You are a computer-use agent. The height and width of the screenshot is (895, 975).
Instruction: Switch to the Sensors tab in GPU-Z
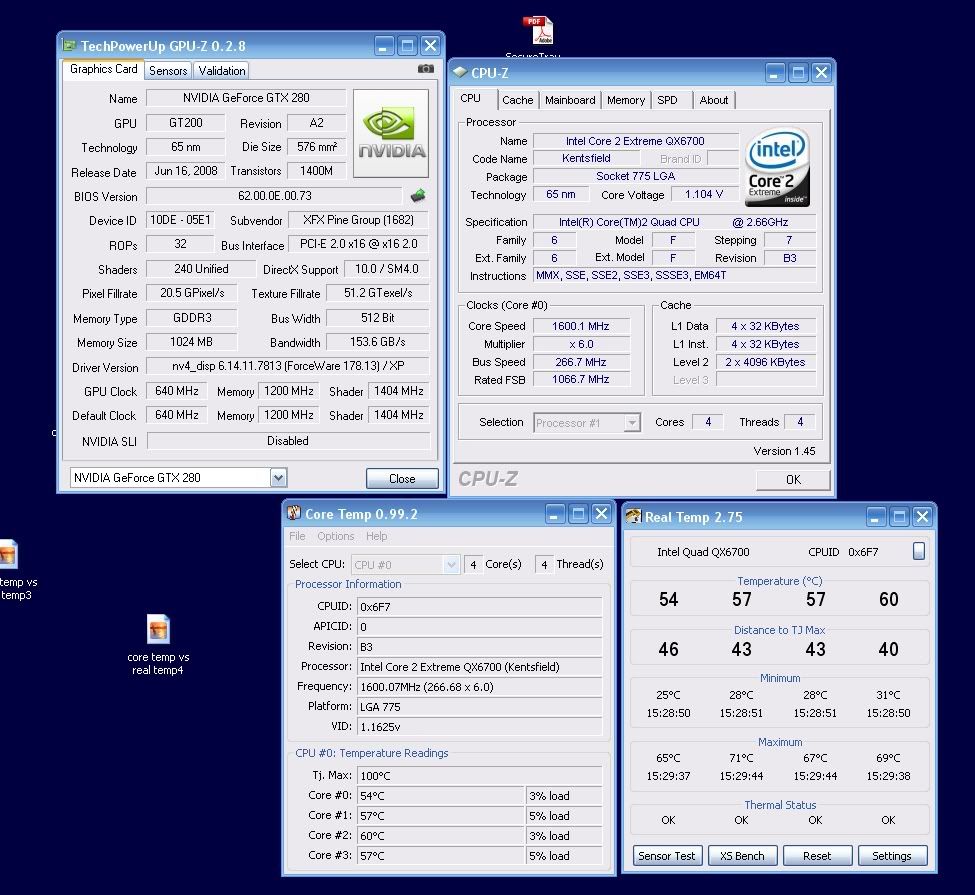point(168,71)
